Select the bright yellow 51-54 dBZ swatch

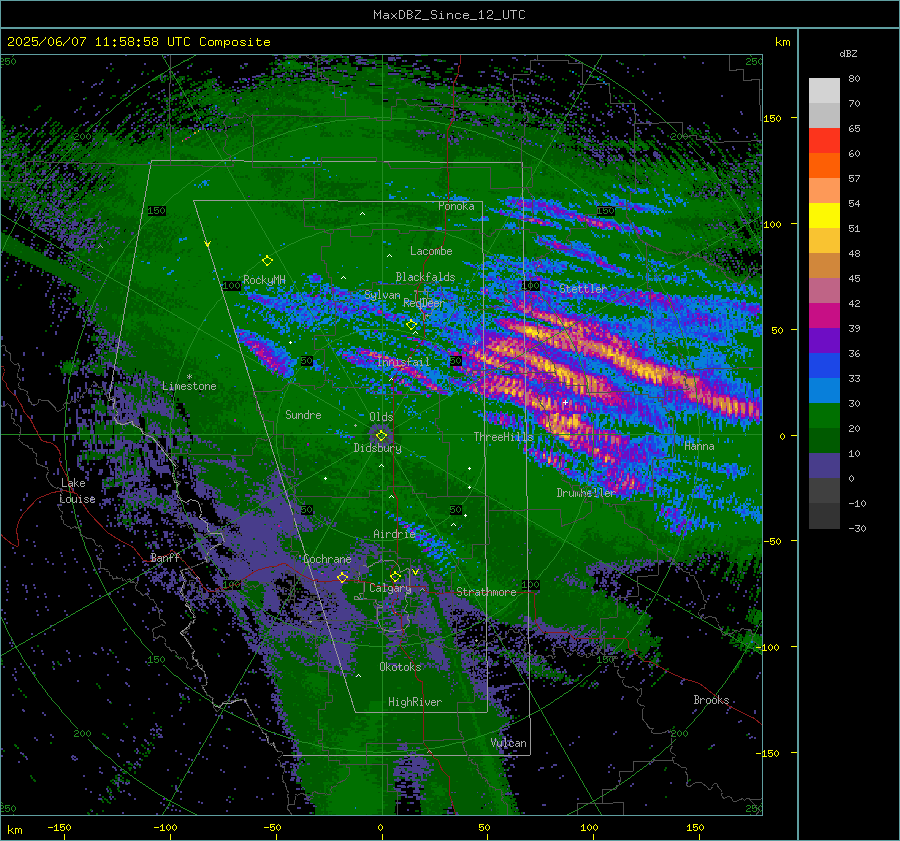824,215
